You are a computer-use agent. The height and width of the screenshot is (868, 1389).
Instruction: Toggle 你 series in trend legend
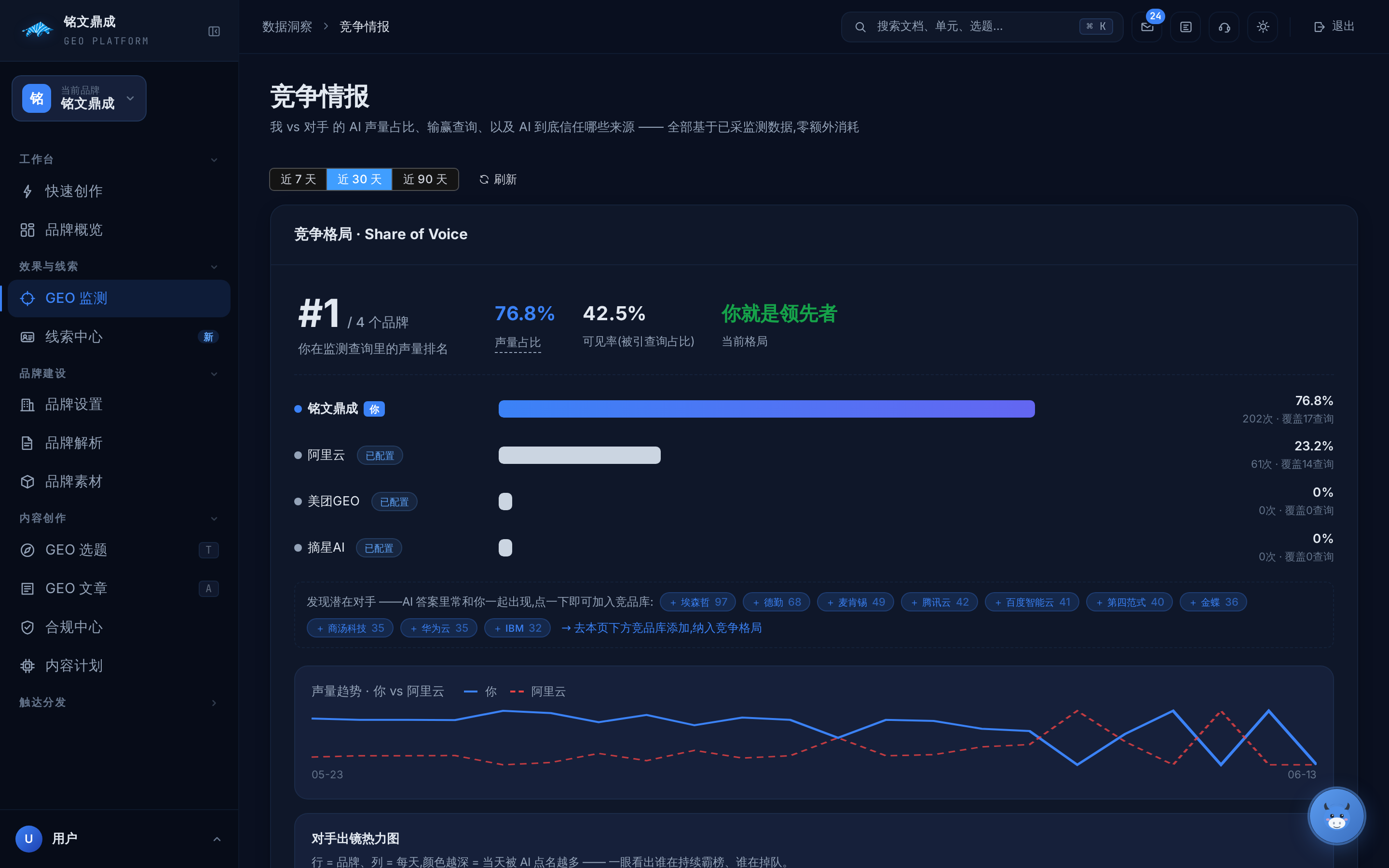click(480, 692)
